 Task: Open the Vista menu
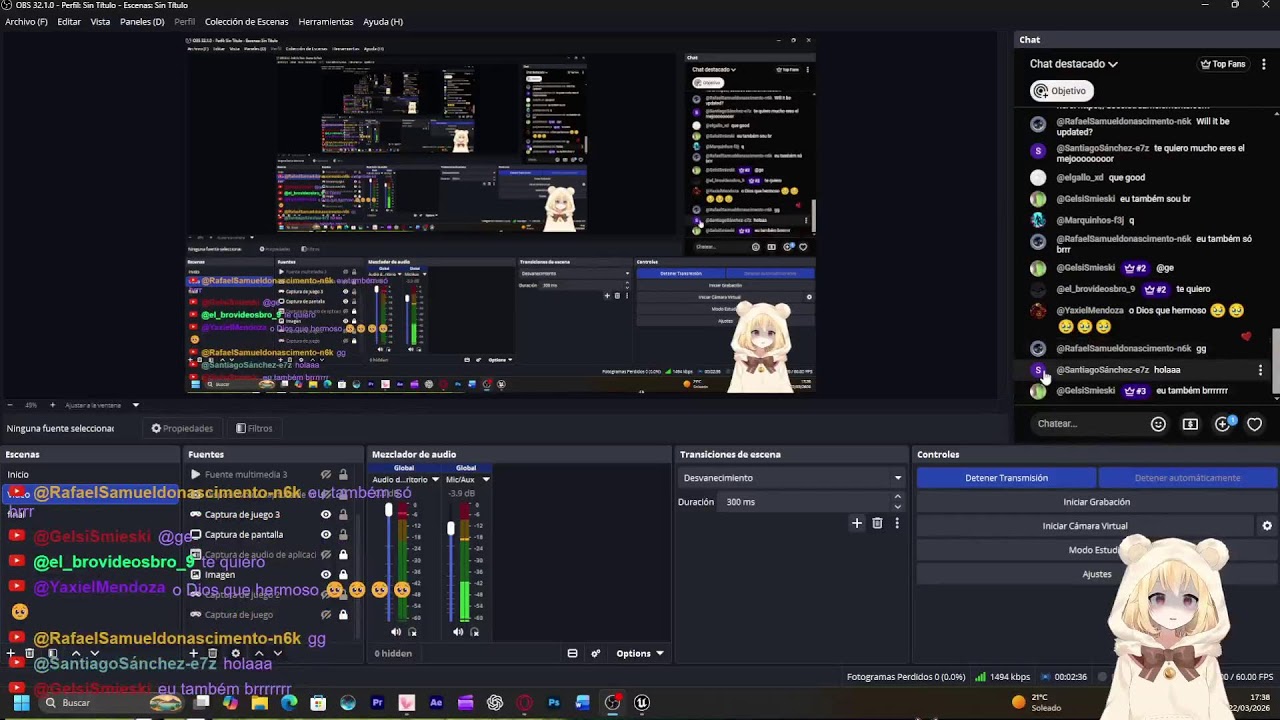(x=100, y=22)
